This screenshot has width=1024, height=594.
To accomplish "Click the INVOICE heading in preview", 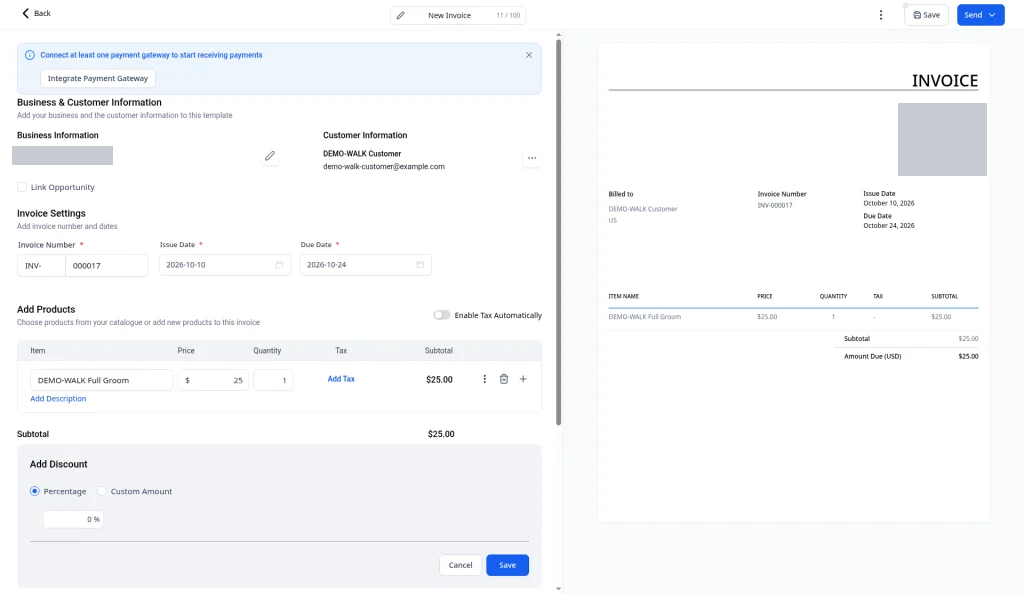I will coord(944,80).
